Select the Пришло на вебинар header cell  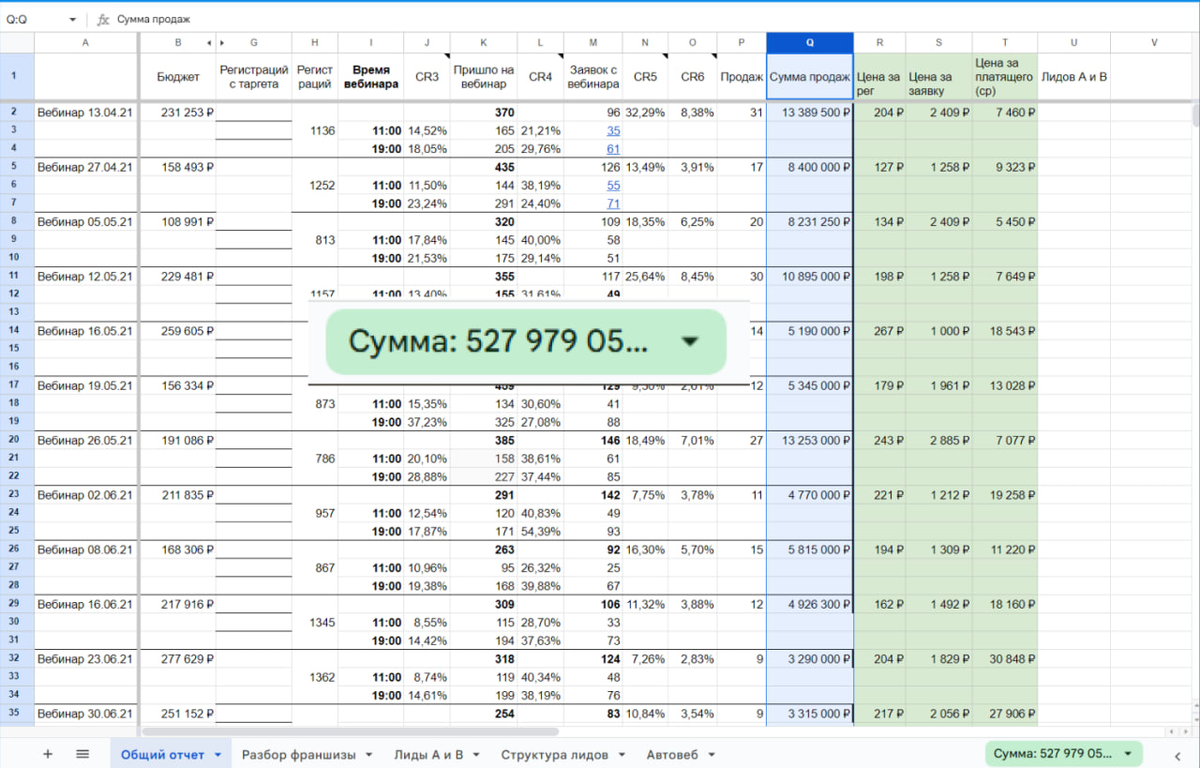click(484, 77)
